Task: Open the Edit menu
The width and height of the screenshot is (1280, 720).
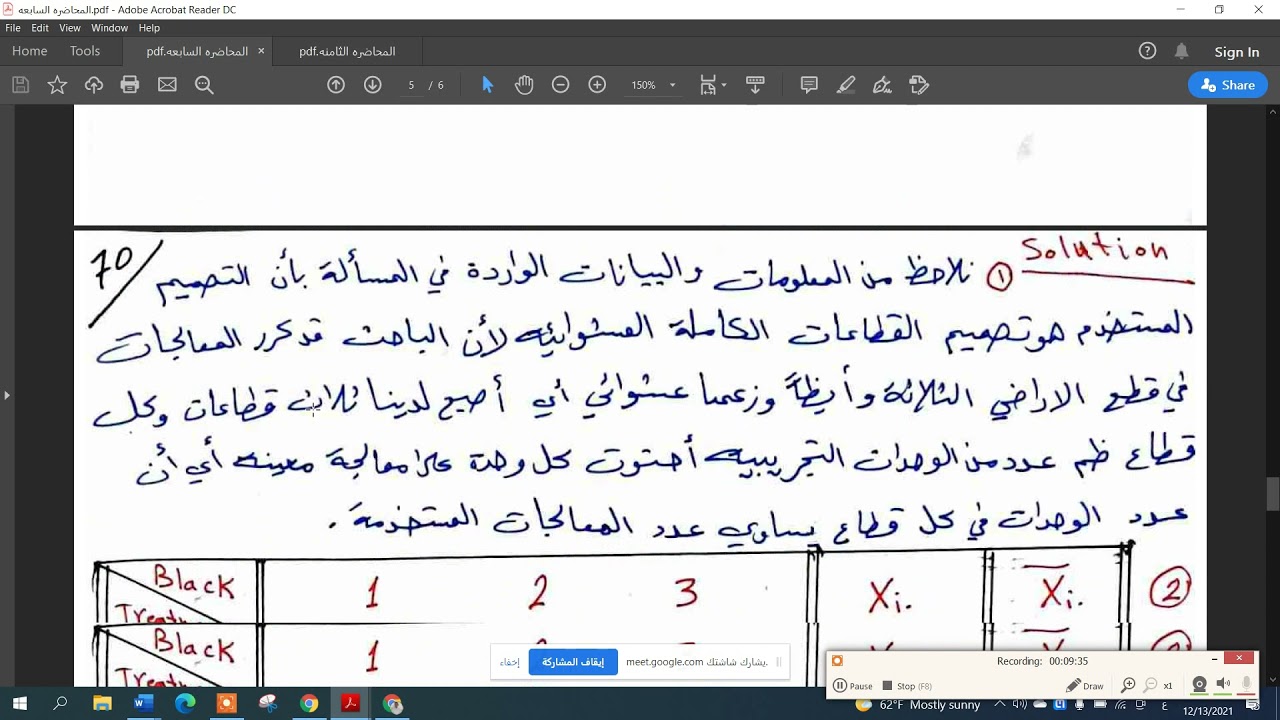Action: point(40,28)
